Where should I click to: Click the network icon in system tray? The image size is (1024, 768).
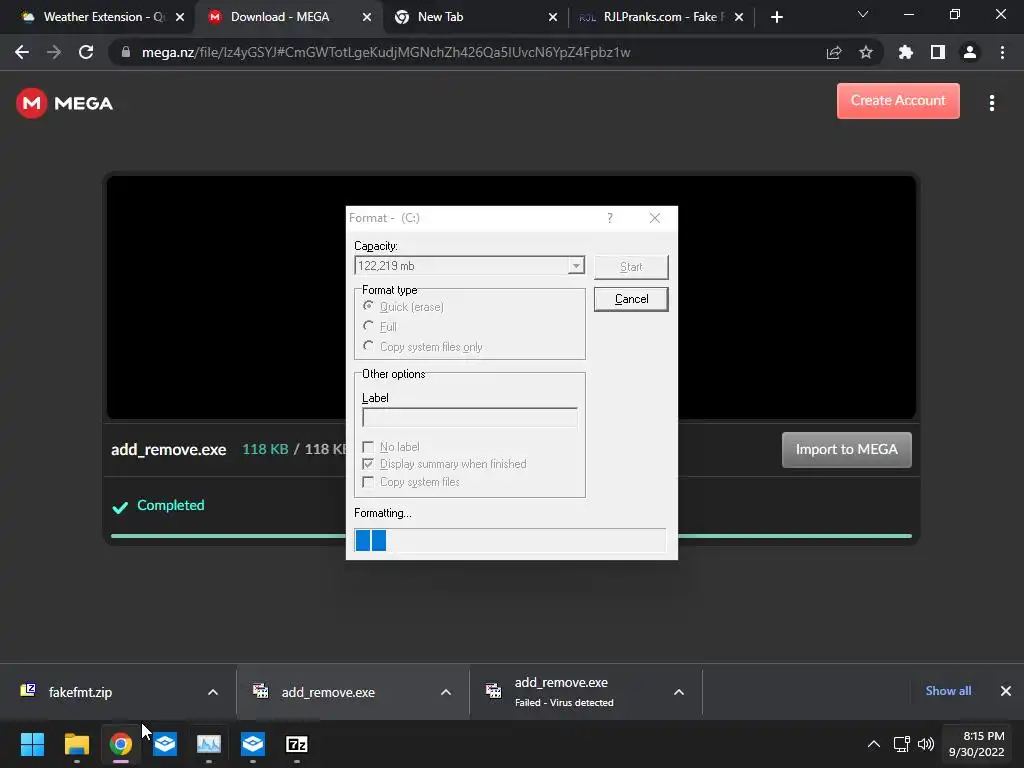pos(901,744)
